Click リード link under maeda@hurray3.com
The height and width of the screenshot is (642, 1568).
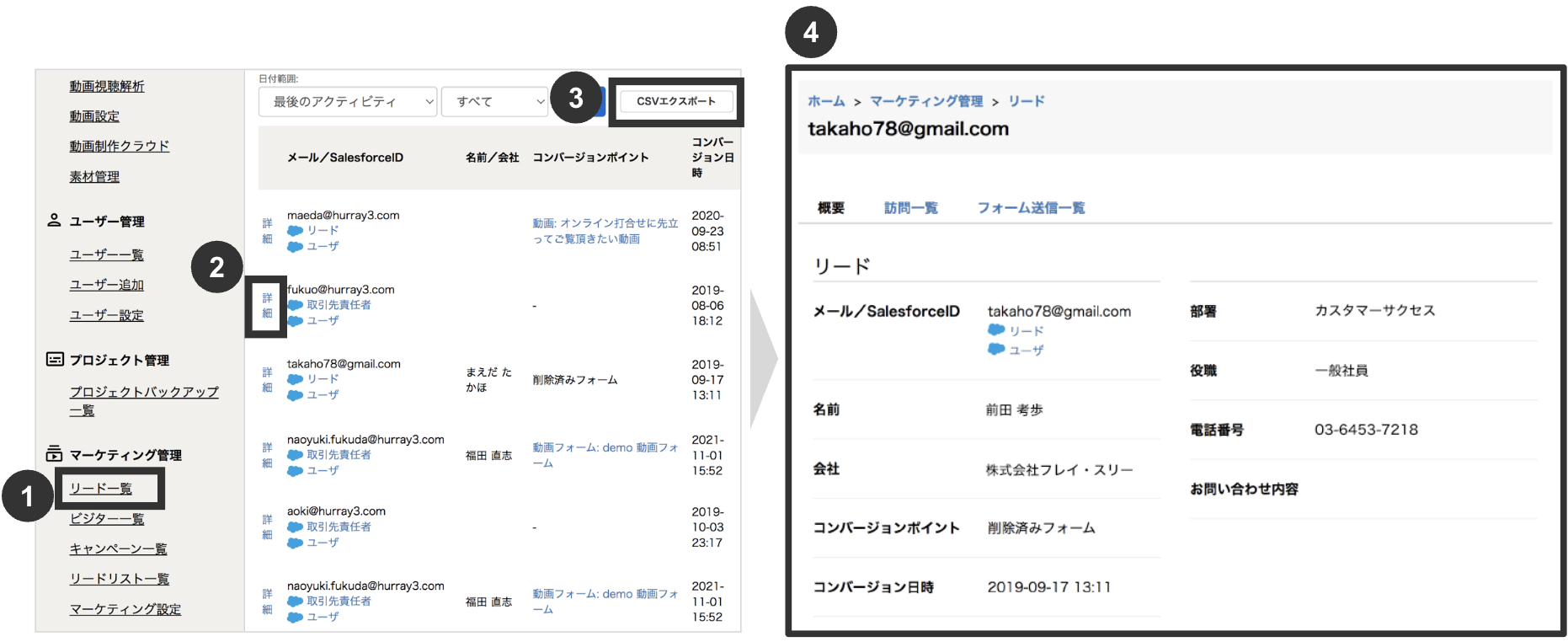click(x=323, y=231)
